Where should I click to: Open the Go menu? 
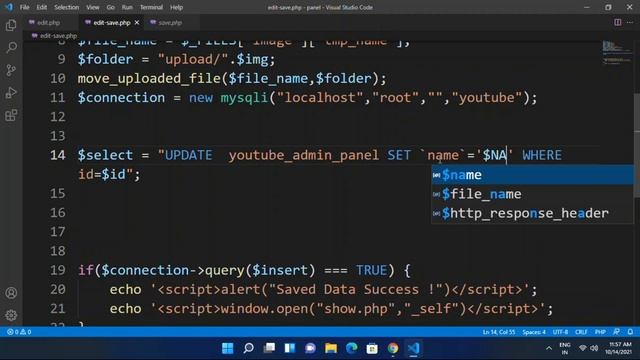111,7
